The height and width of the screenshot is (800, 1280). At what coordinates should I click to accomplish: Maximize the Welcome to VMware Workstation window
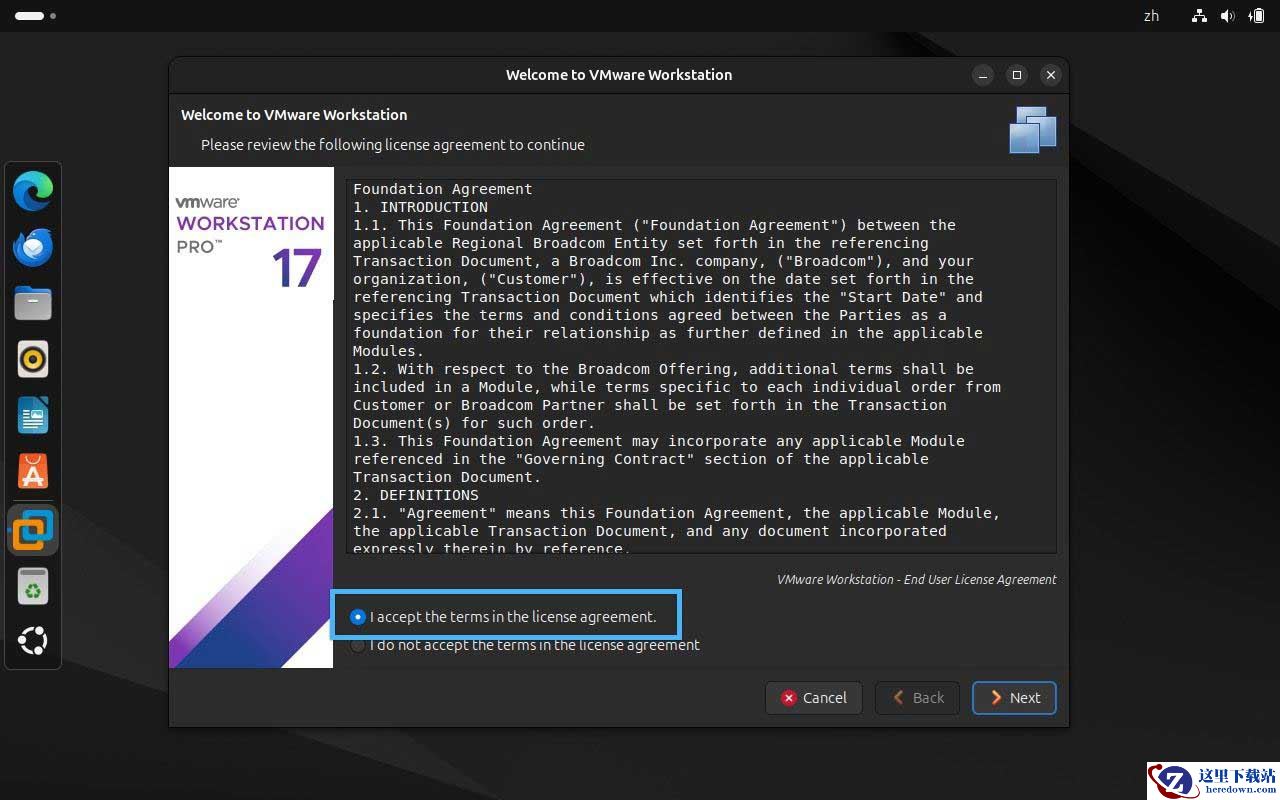click(1017, 75)
